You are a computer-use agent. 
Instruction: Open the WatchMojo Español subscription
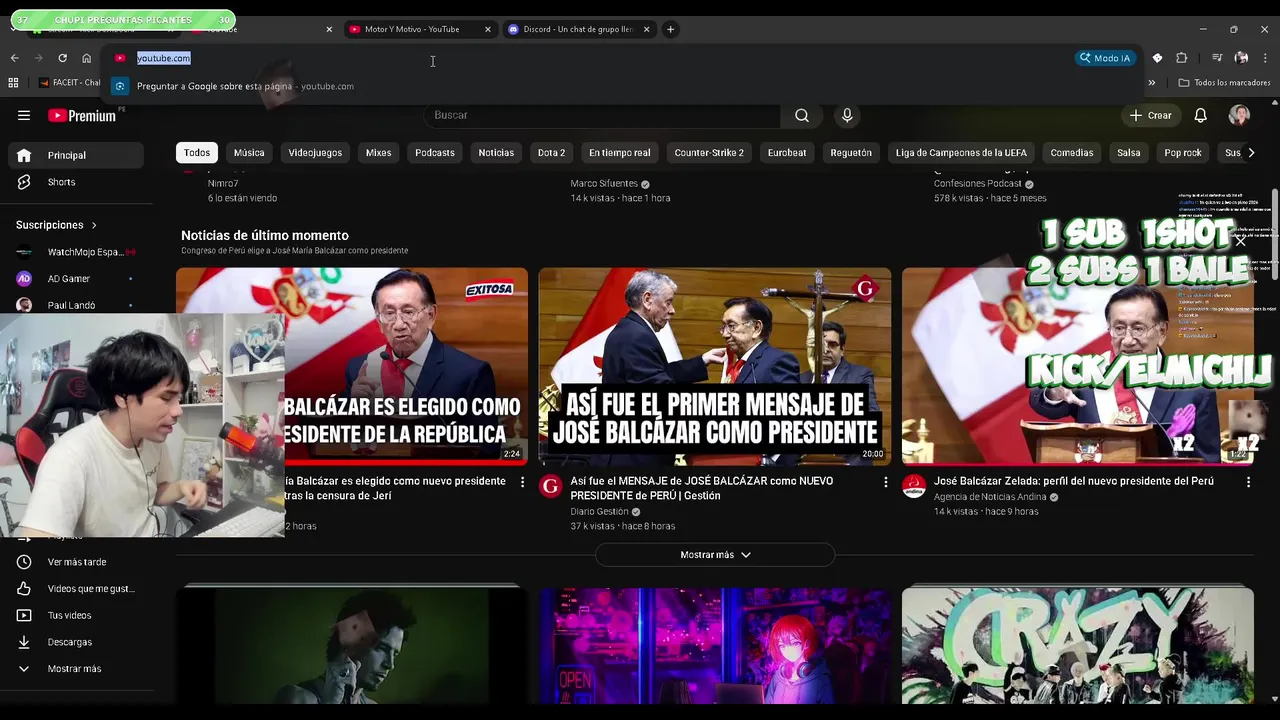tap(76, 252)
